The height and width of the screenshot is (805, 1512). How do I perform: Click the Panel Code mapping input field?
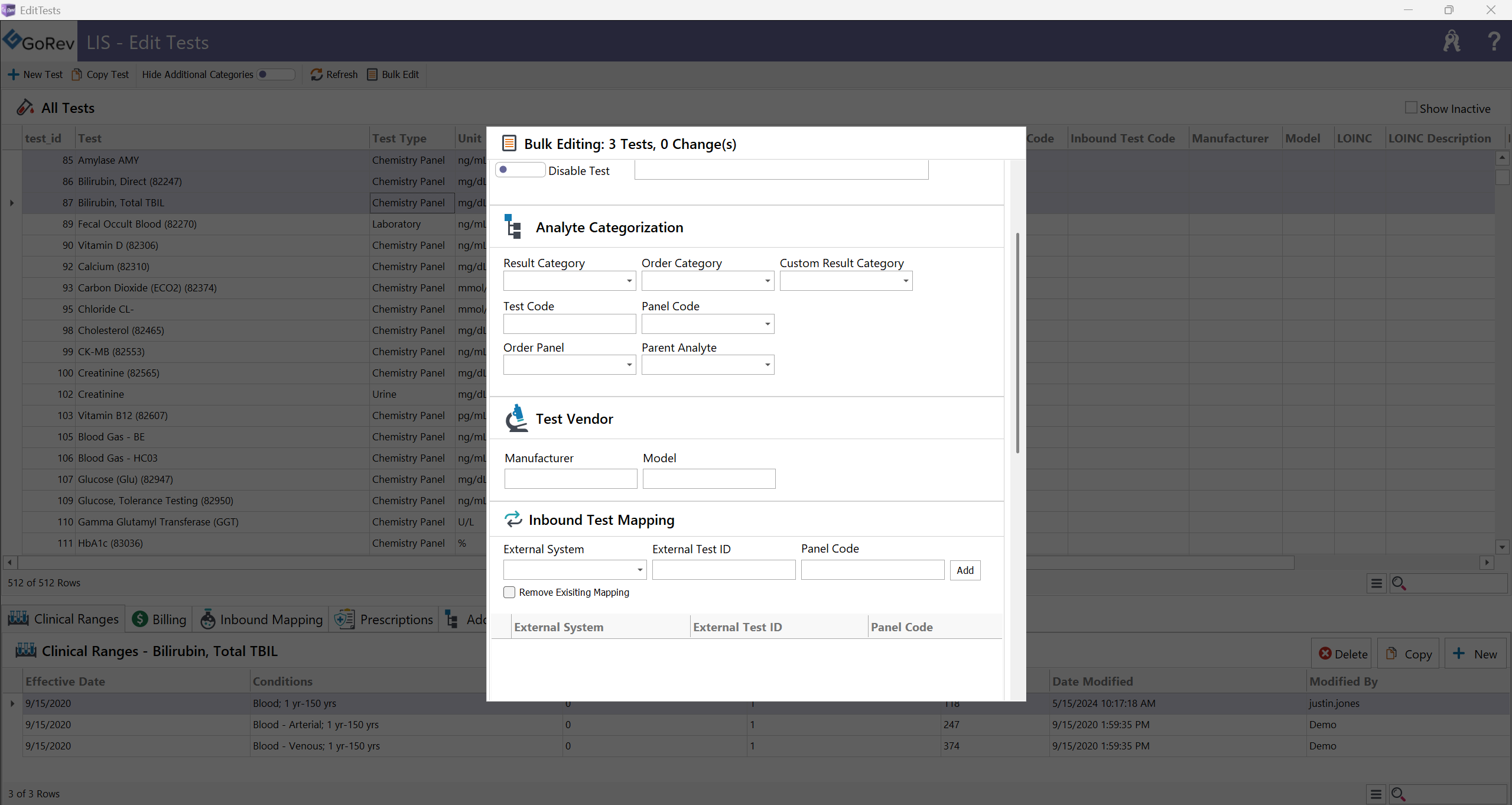point(873,570)
